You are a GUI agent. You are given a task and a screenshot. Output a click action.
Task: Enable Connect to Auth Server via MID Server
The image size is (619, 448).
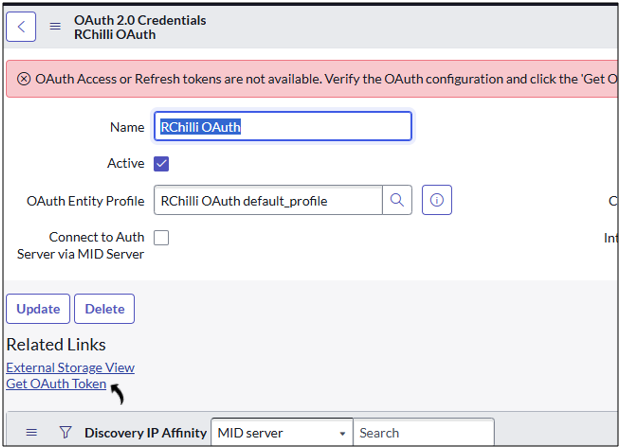(x=161, y=238)
